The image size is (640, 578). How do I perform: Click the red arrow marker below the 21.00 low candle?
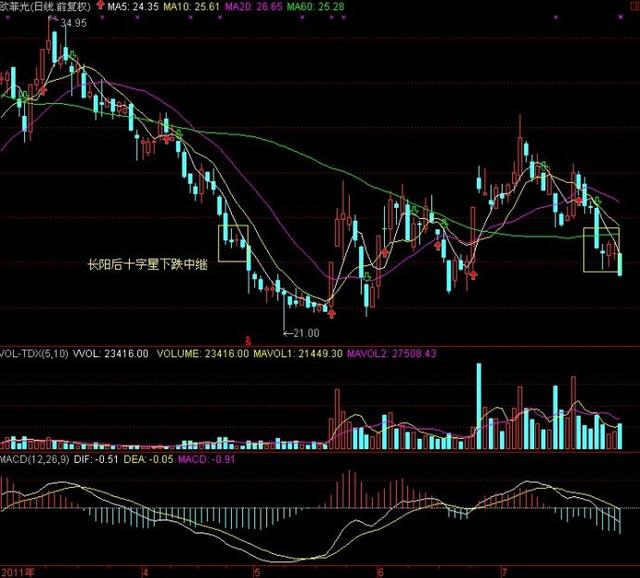pos(332,312)
